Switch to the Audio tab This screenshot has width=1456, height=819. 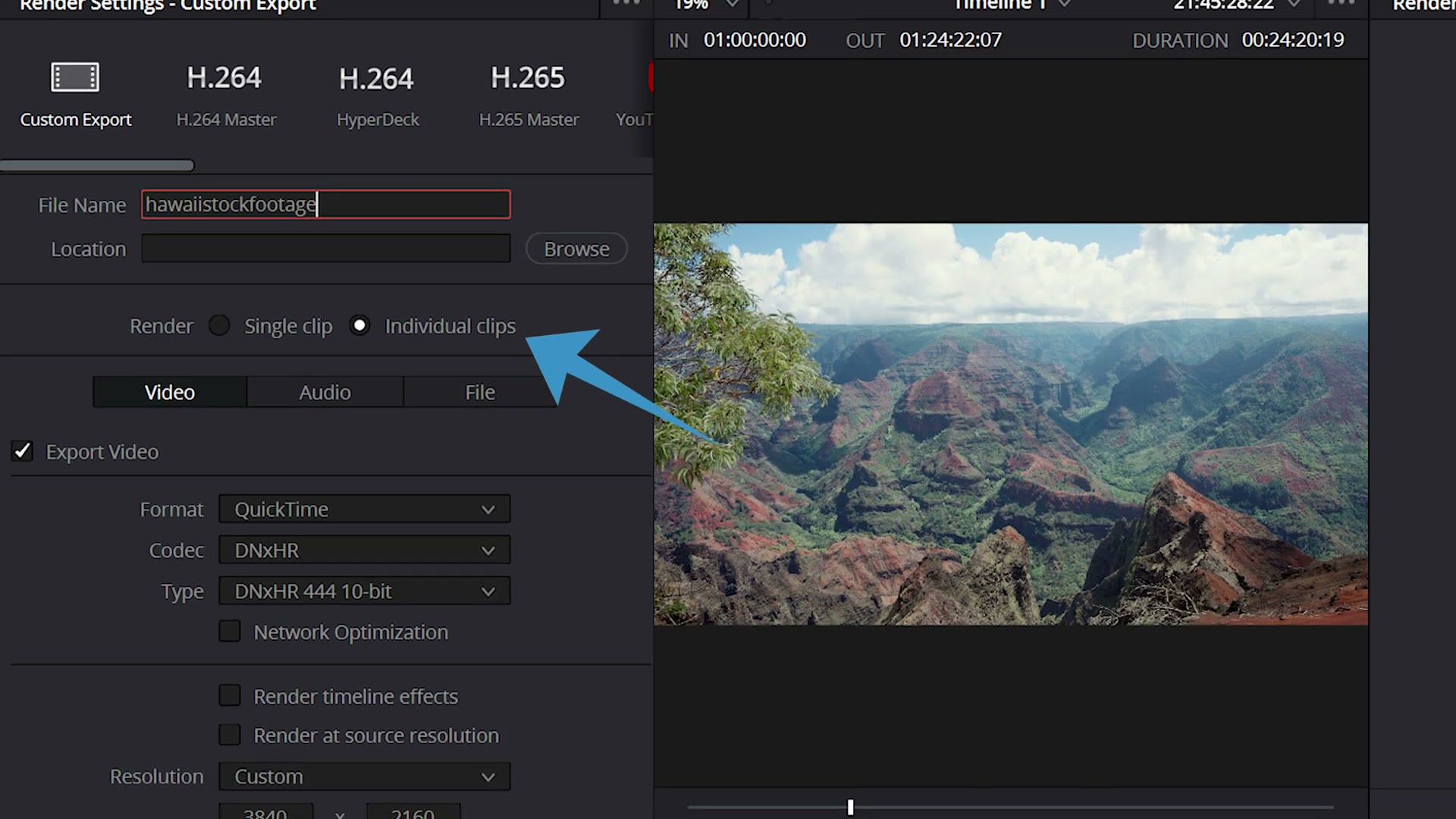325,392
